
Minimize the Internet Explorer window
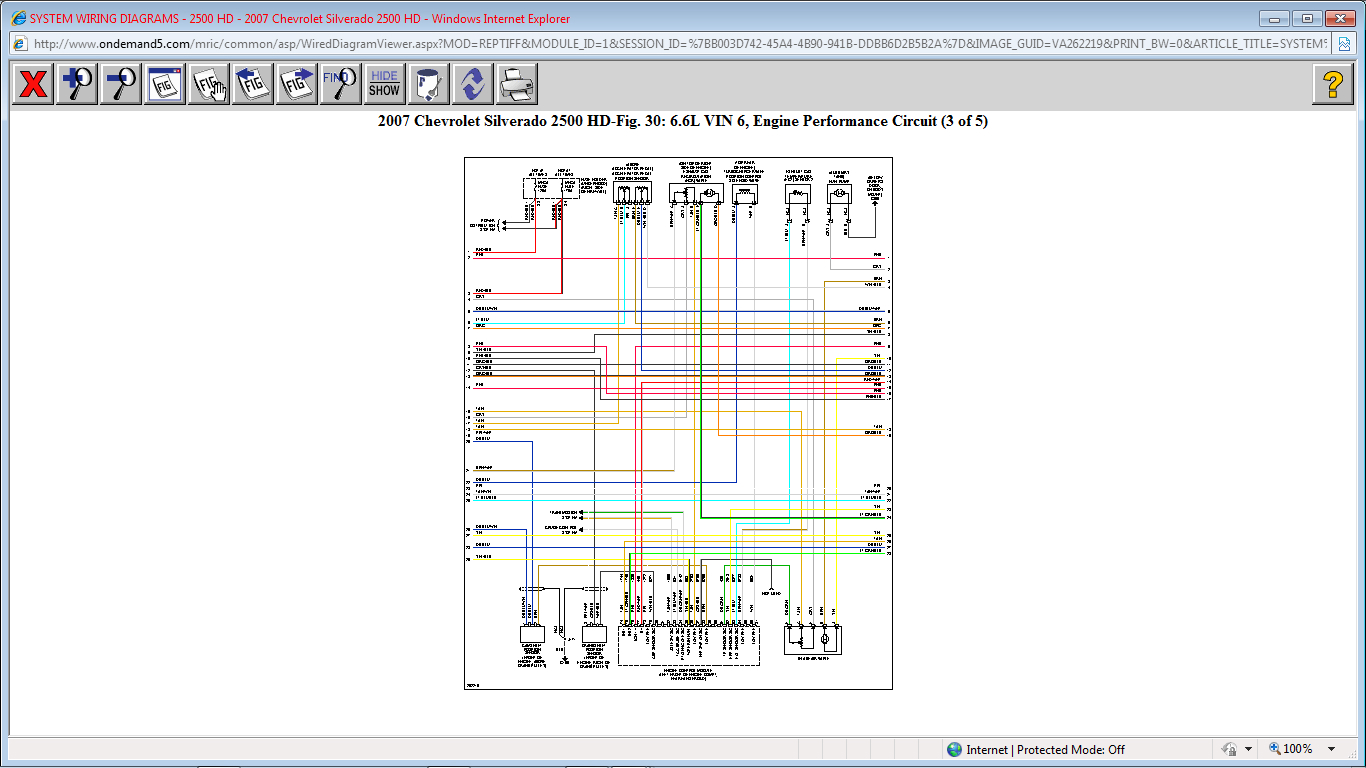point(1274,18)
